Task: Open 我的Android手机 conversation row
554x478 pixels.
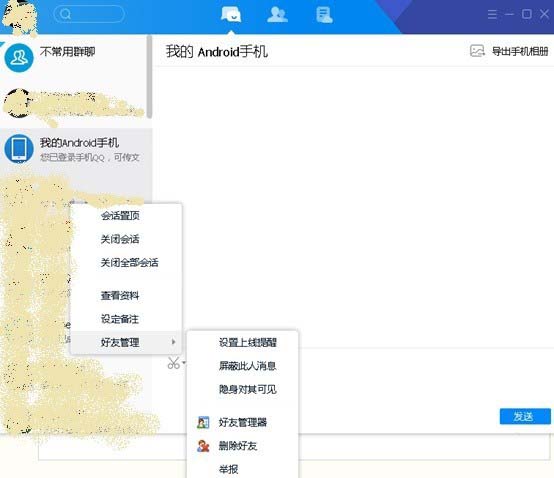Action: 76,150
